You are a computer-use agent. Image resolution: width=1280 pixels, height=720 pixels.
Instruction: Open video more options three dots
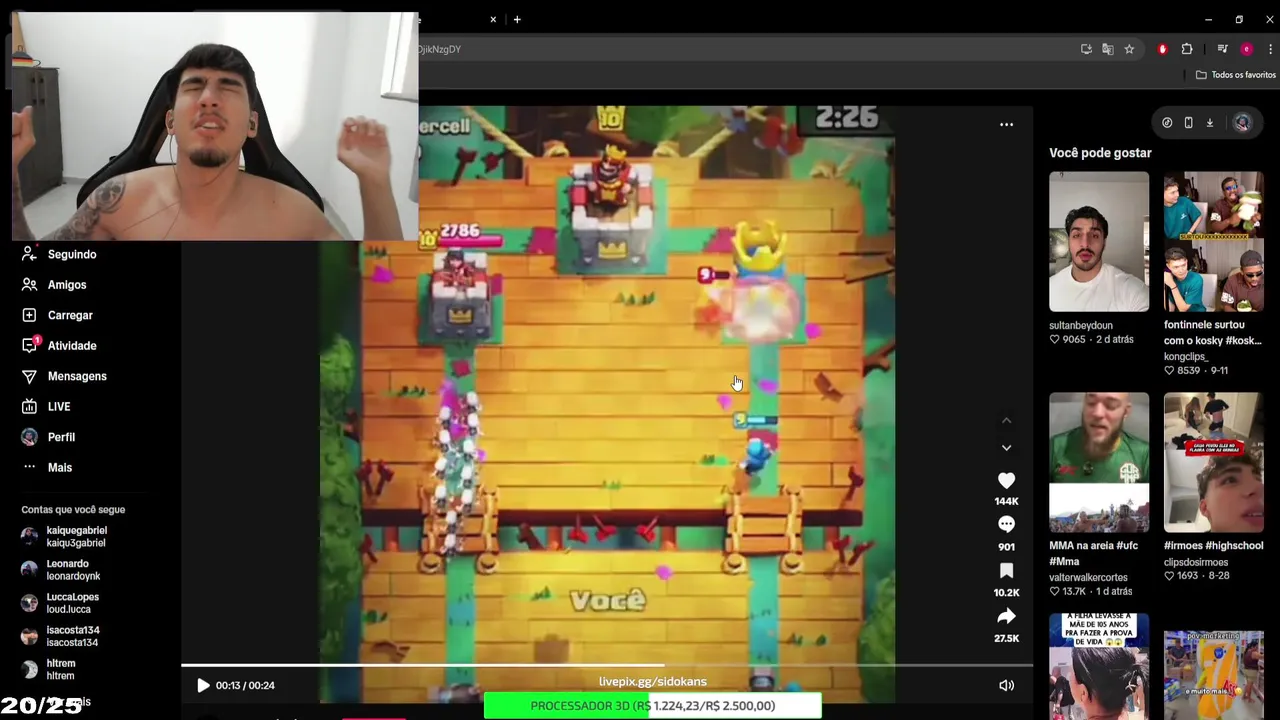click(1006, 125)
